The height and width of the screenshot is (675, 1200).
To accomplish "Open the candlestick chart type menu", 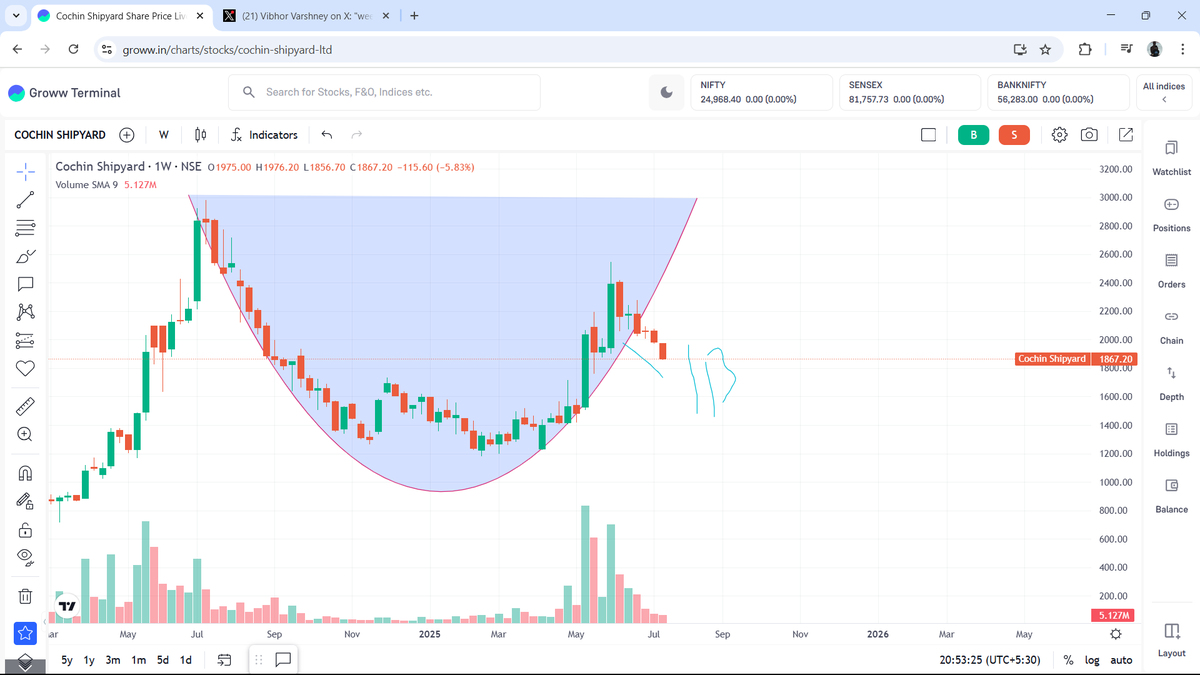I will point(200,135).
